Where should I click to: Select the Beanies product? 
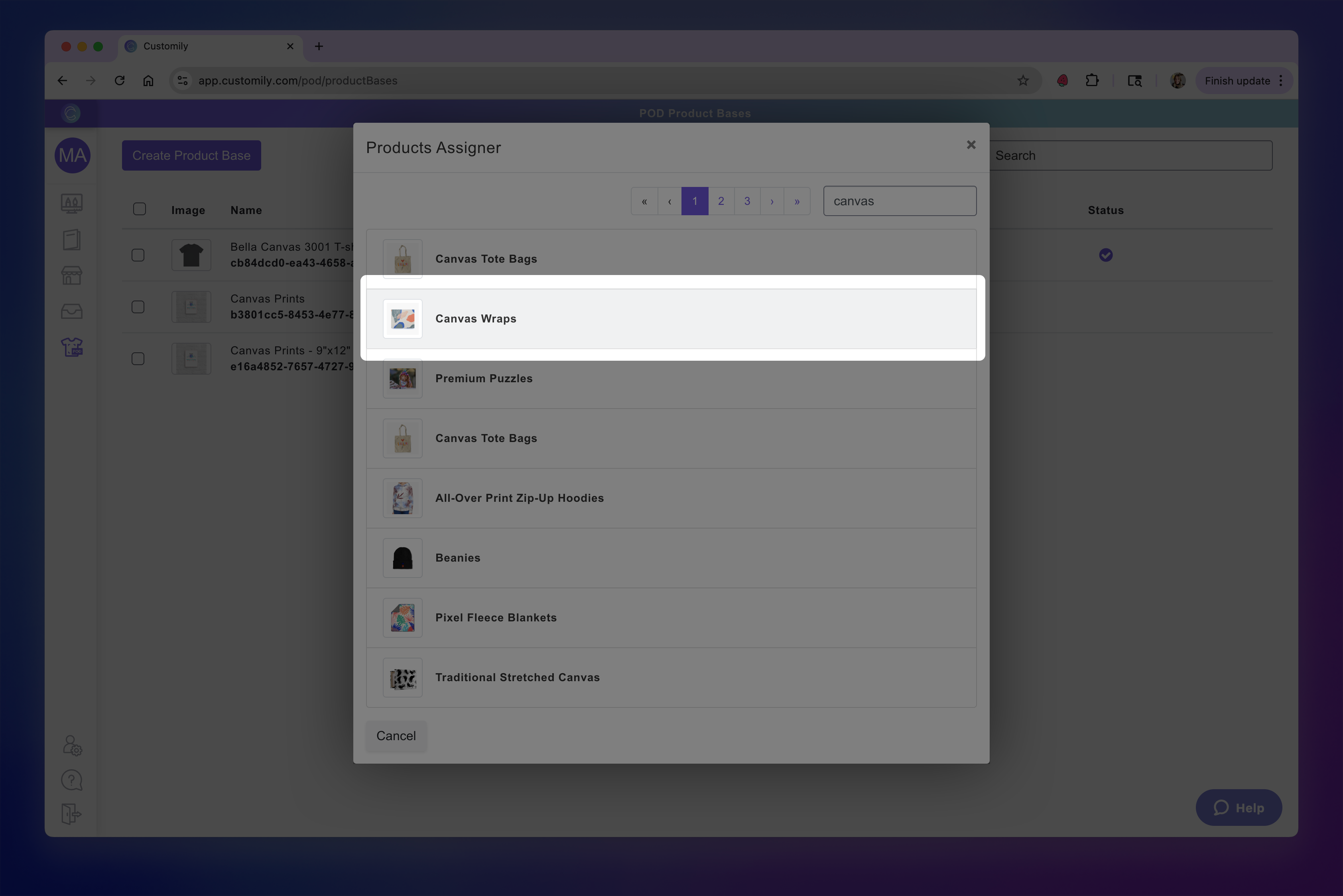click(x=671, y=558)
